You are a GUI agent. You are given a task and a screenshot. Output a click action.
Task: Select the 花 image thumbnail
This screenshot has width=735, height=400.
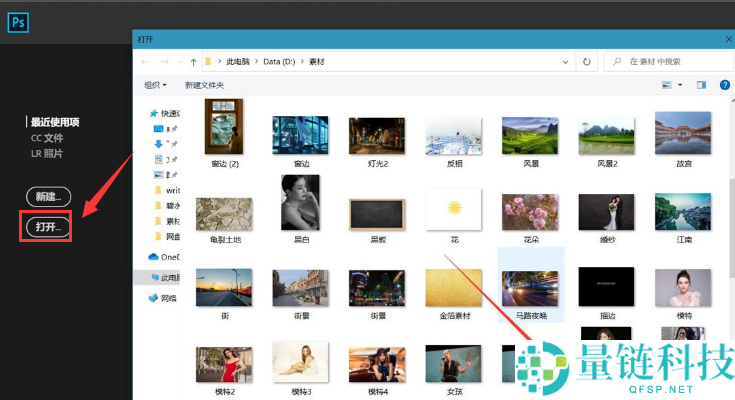[453, 210]
